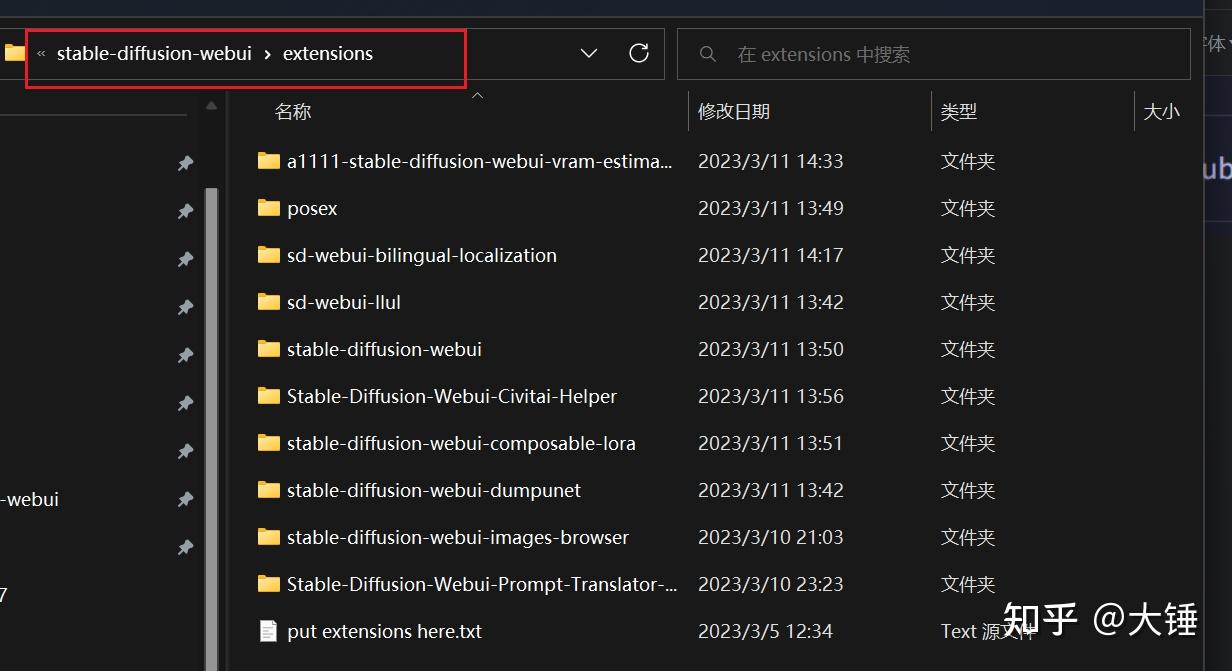Click the refresh icon next to address bar
This screenshot has width=1232, height=671.
(639, 53)
